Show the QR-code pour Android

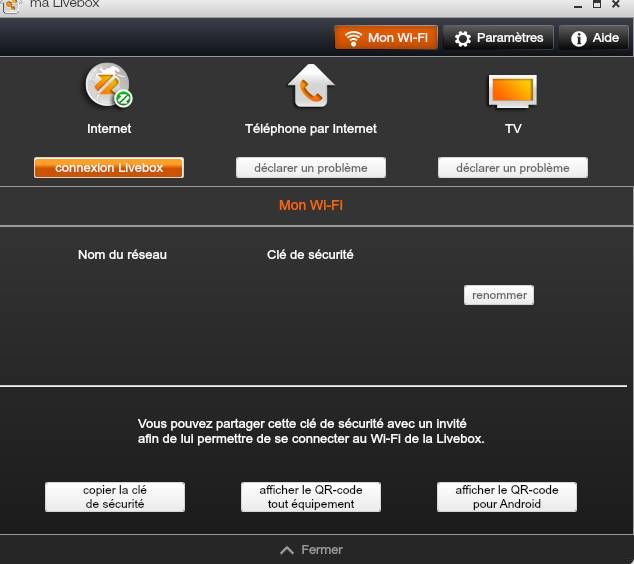(x=507, y=497)
